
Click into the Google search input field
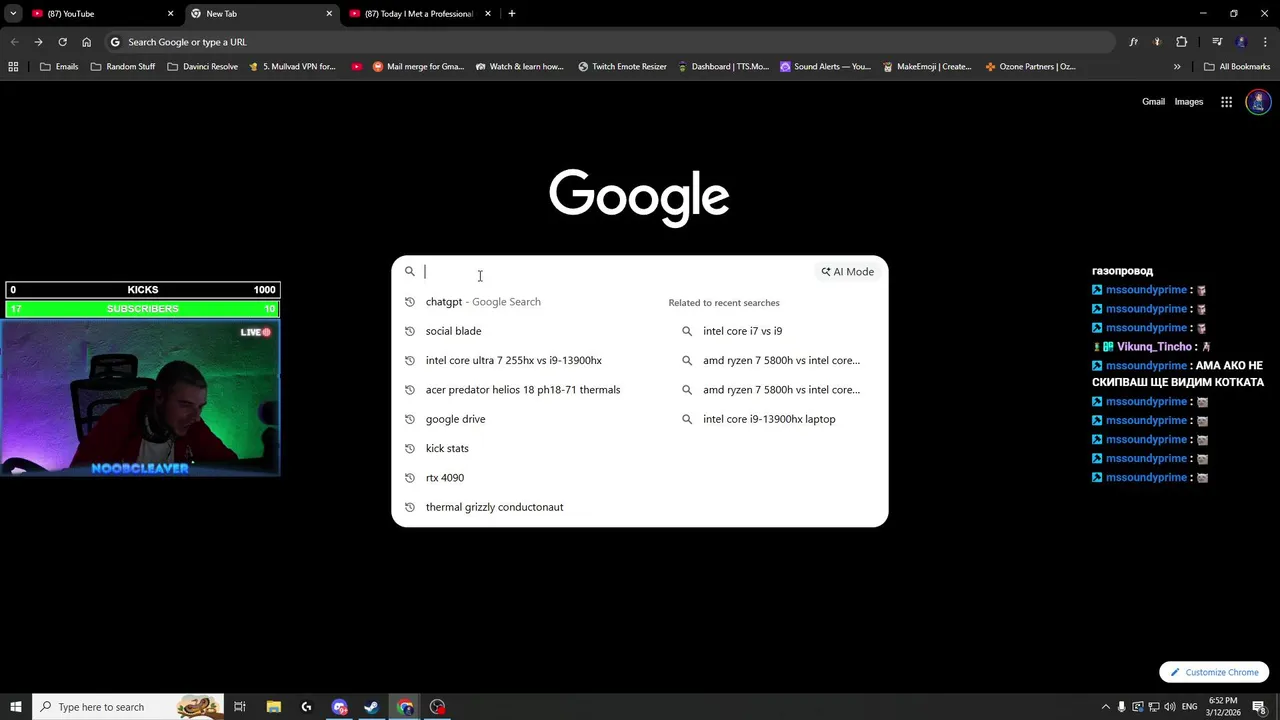click(x=618, y=272)
